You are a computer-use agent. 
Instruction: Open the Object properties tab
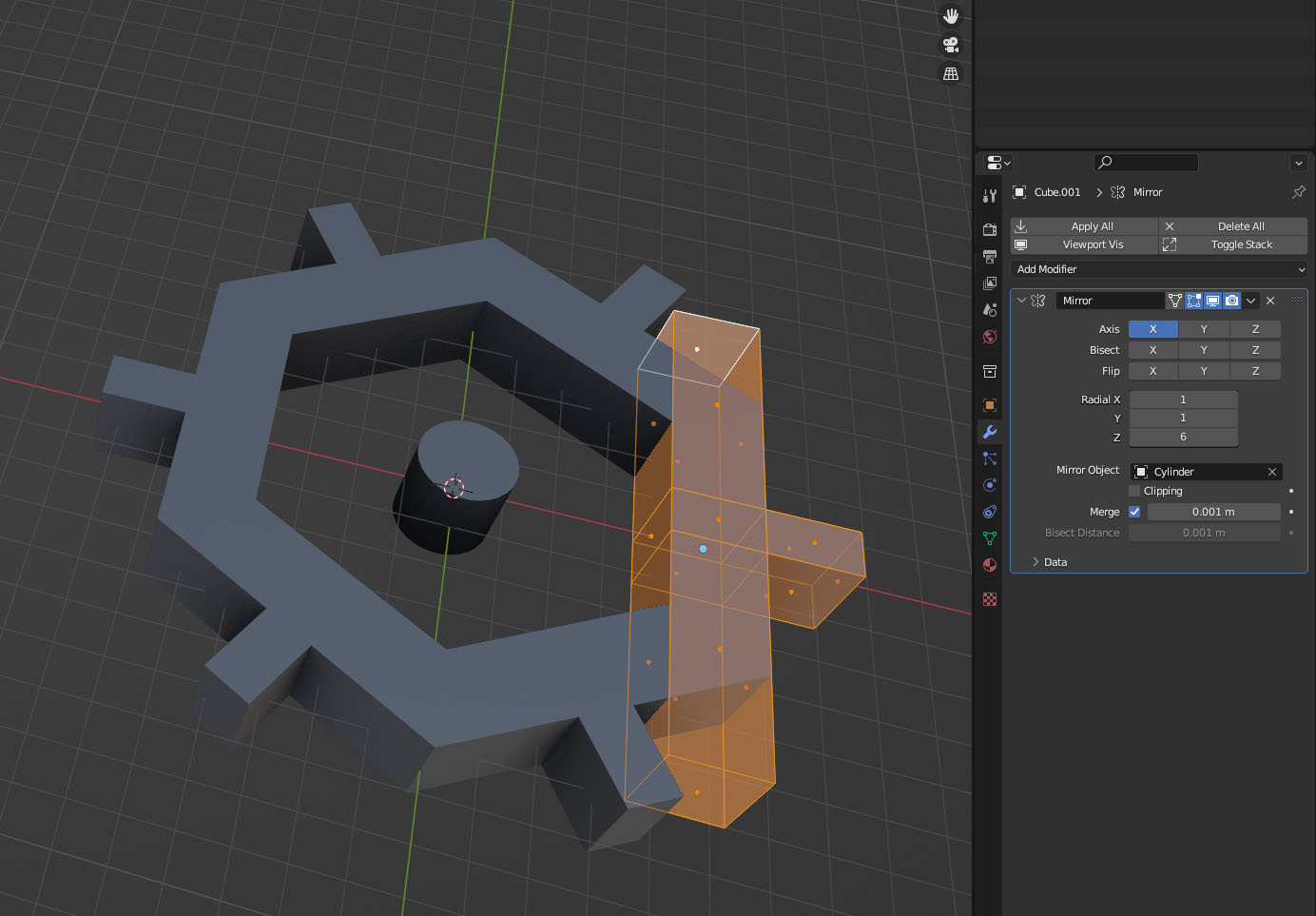coord(990,405)
